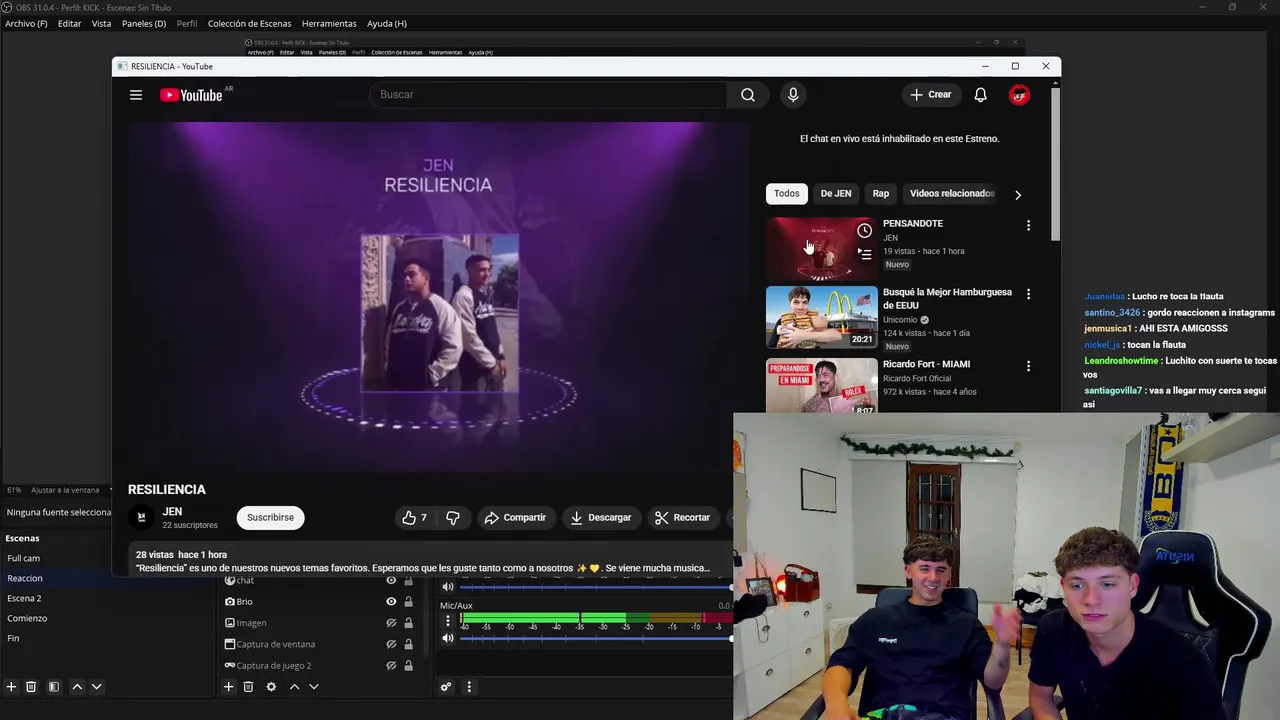Image resolution: width=1280 pixels, height=720 pixels.
Task: Start voice search with the microphone icon
Action: pyautogui.click(x=793, y=95)
